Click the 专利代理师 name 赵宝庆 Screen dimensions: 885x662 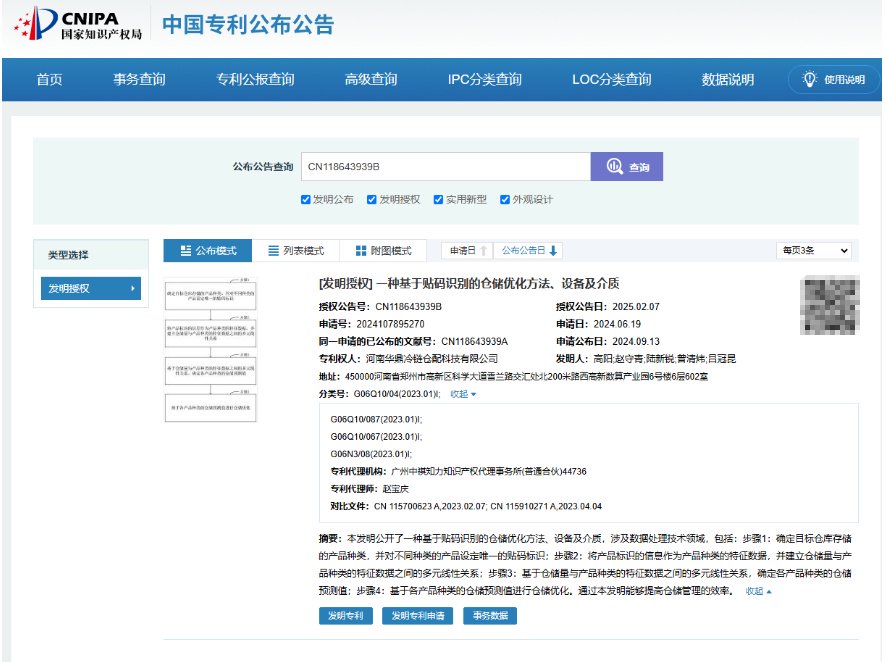tap(396, 489)
